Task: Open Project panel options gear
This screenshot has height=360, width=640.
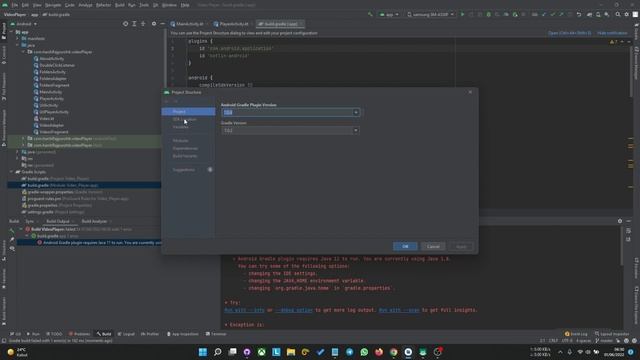Action: click(x=154, y=24)
